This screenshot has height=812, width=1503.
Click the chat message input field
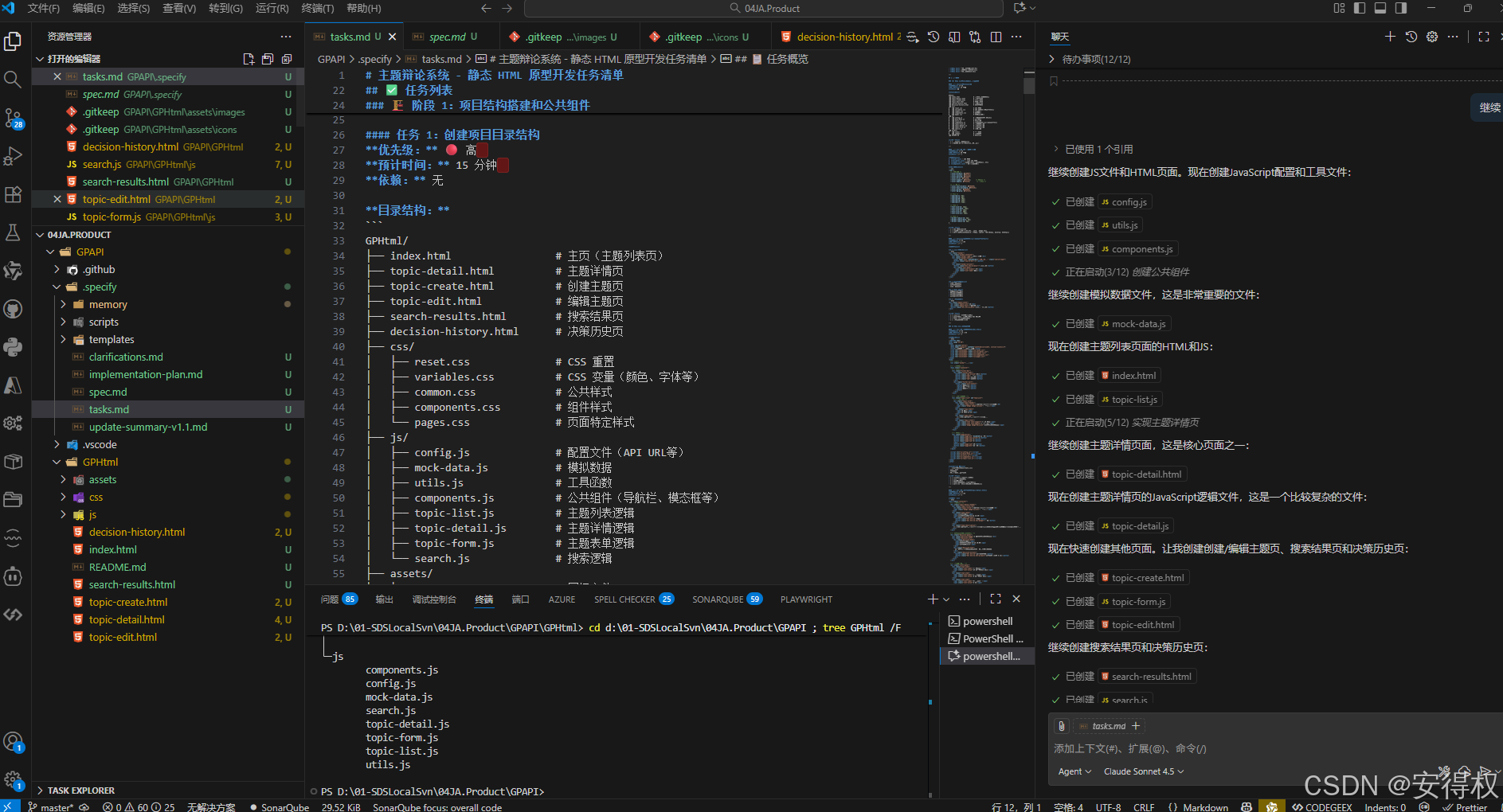tap(1274, 748)
